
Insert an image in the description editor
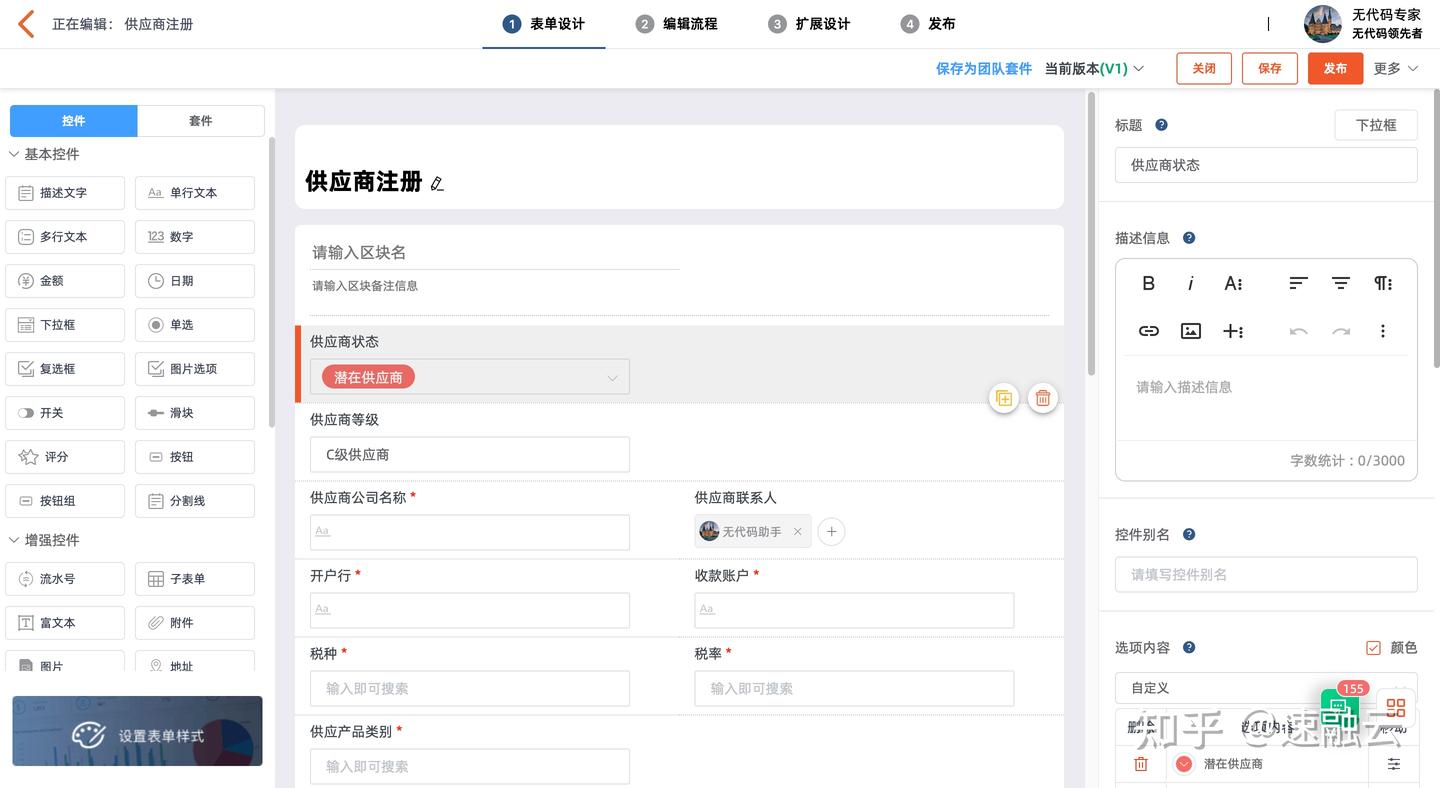[1190, 330]
